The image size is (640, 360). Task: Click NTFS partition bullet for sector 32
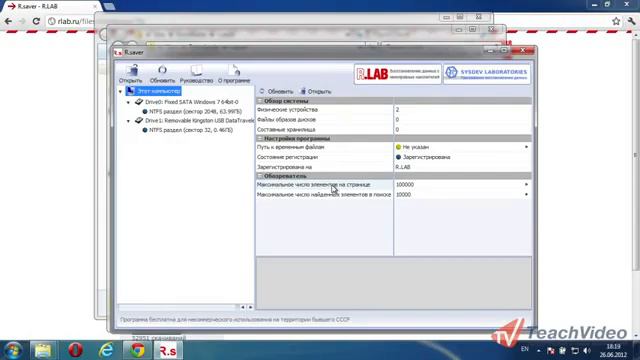[x=145, y=130]
